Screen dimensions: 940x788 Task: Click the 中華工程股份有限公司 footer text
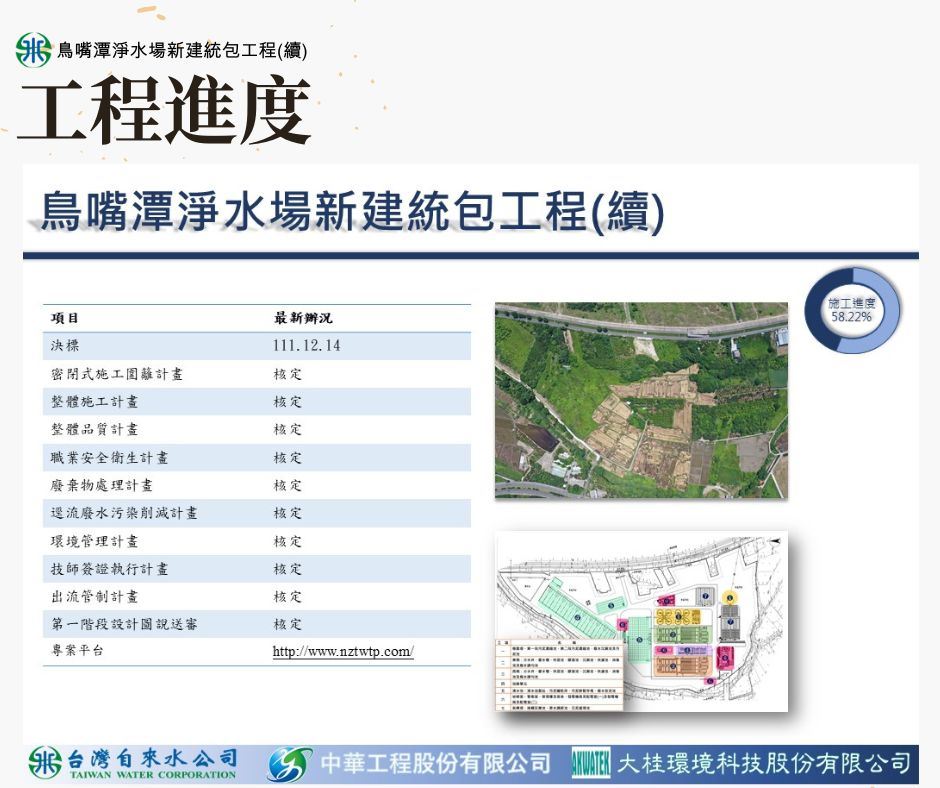[x=436, y=765]
